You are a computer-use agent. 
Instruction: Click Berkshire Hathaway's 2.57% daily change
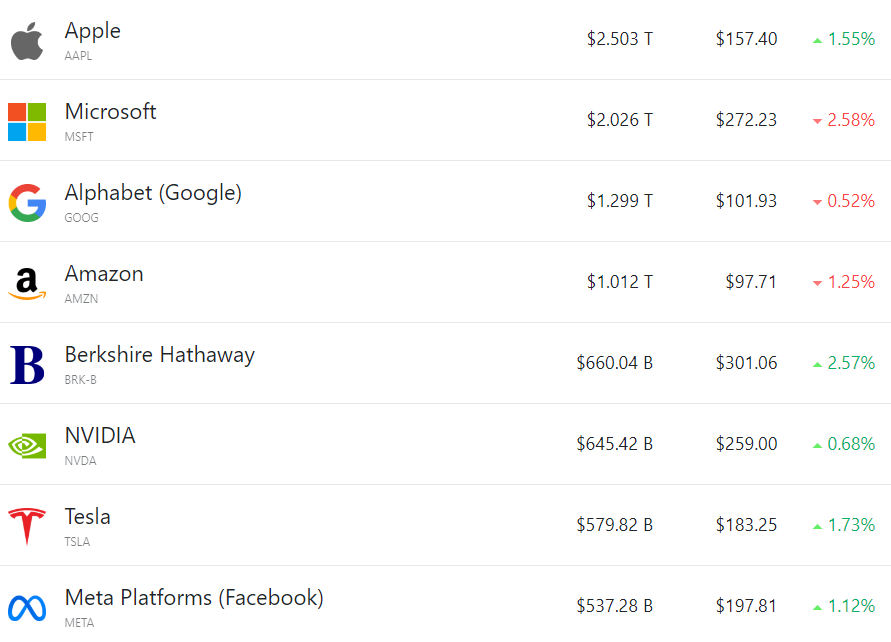pyautogui.click(x=850, y=363)
